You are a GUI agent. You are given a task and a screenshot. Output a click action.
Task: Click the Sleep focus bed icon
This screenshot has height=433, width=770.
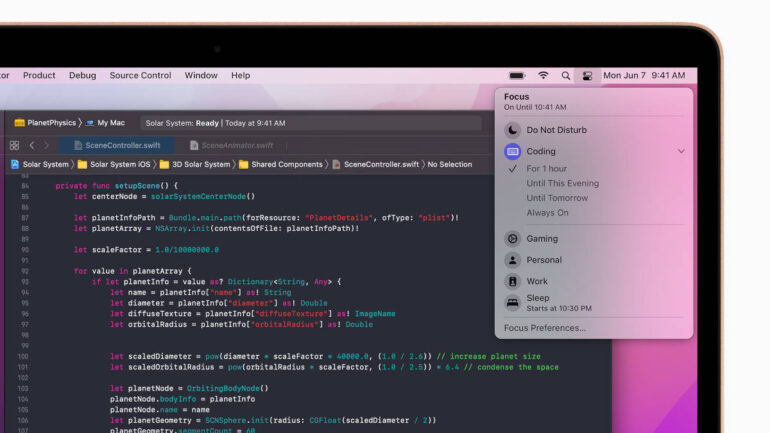512,303
